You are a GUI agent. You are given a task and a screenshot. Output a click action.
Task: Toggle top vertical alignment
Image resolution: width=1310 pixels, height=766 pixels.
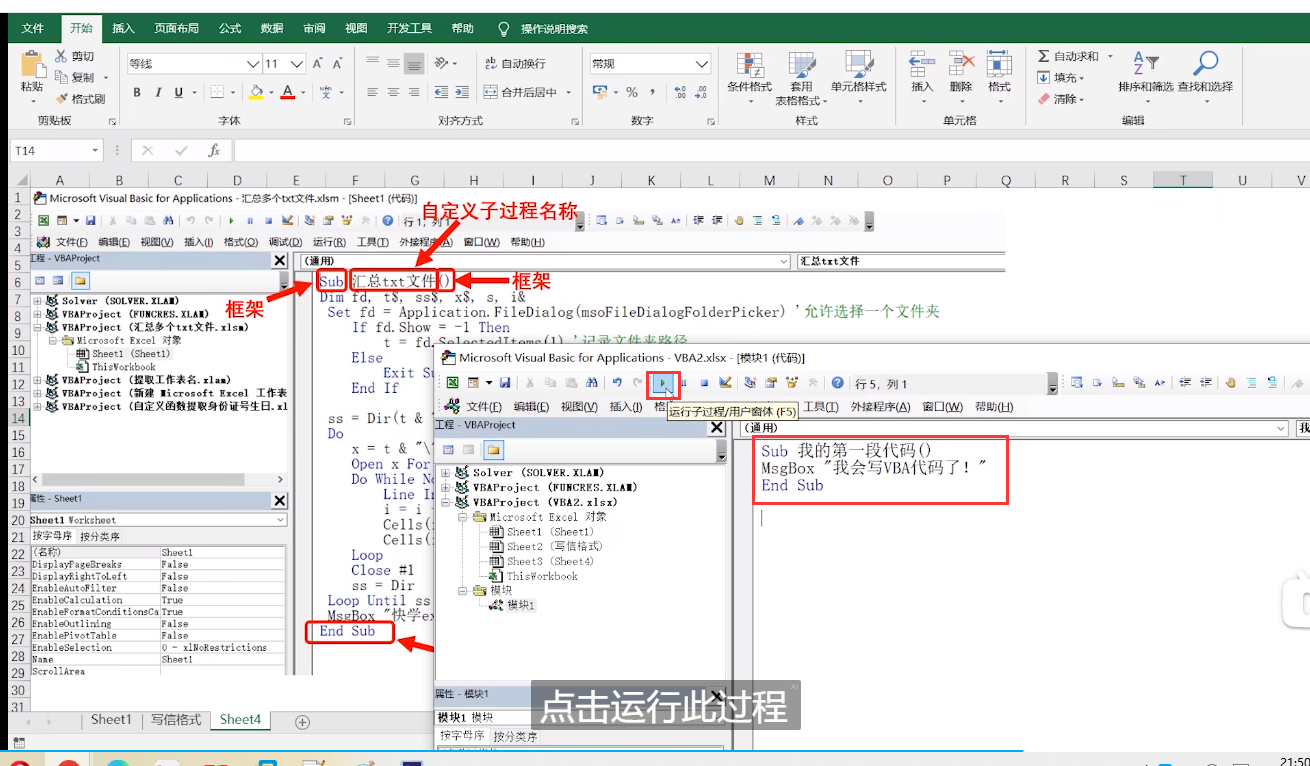pyautogui.click(x=372, y=63)
